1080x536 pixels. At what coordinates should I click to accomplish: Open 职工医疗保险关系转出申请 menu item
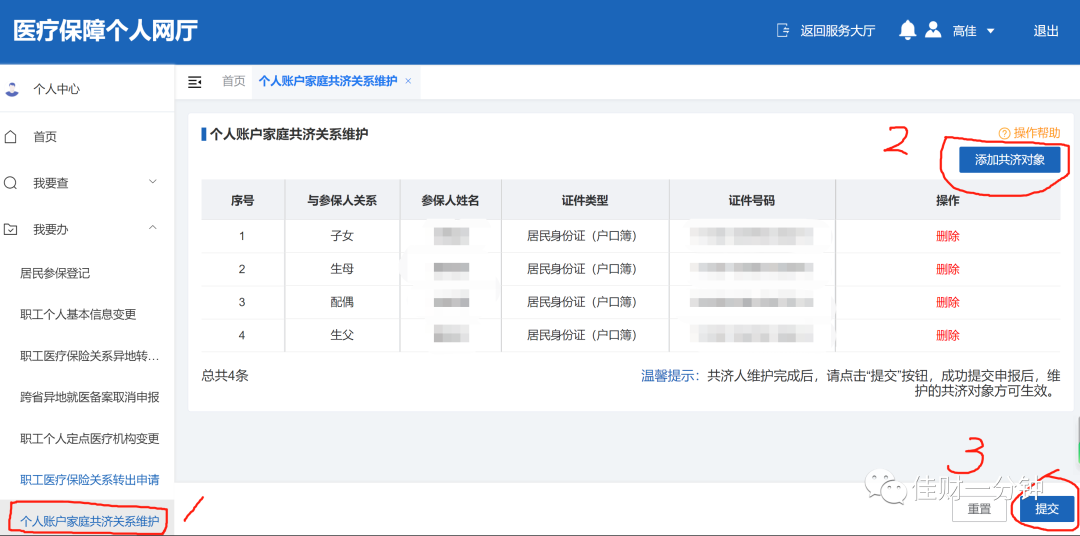90,480
